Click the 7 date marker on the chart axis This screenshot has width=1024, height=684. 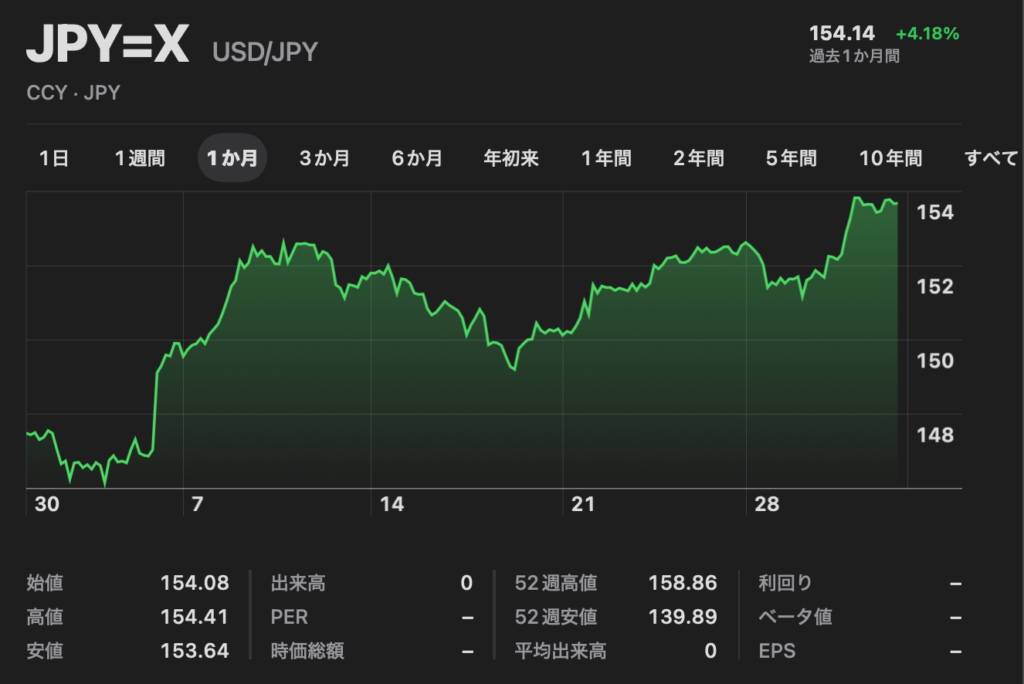coord(197,504)
